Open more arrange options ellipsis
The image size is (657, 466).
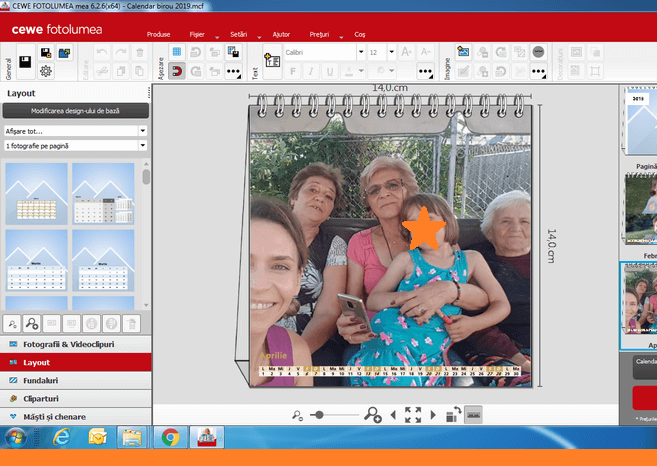[233, 71]
